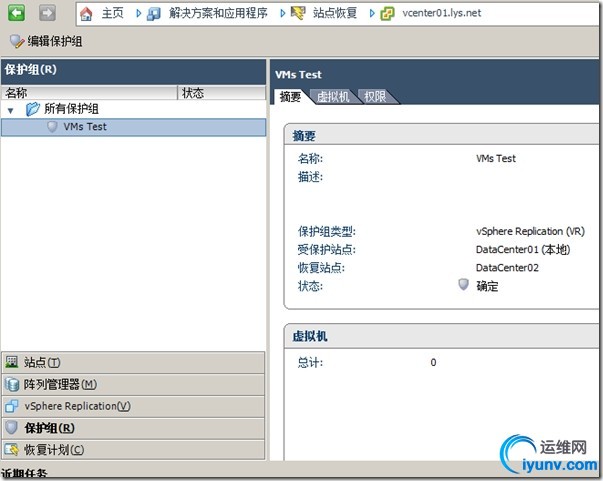The height and width of the screenshot is (481, 603).
Task: Select vcenter01.lys.net in address bar
Action: [441, 13]
